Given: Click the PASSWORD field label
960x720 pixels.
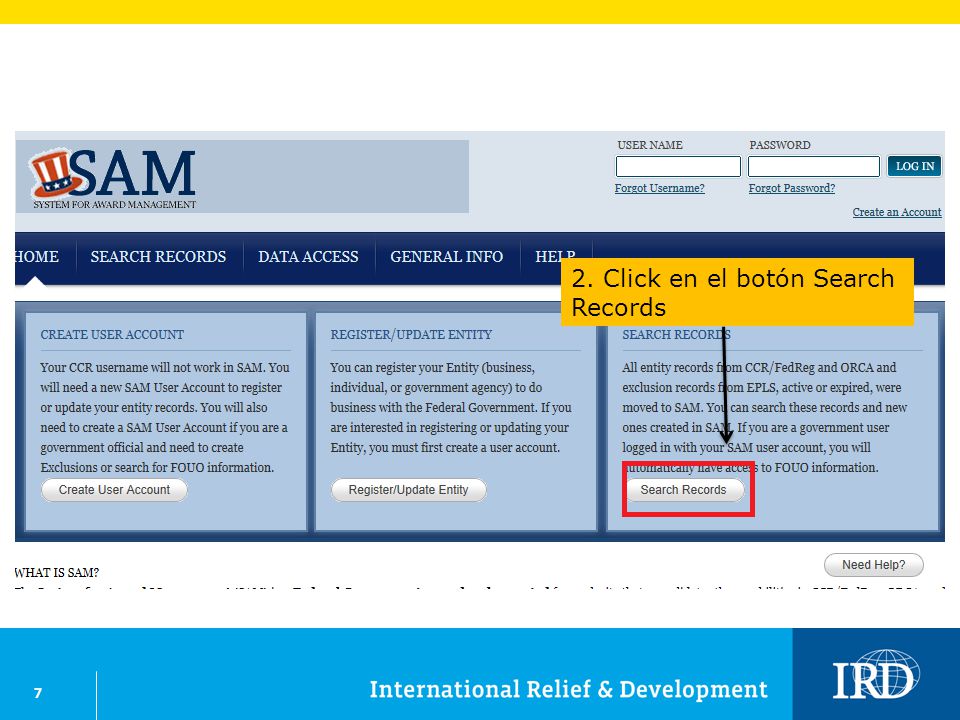Looking at the screenshot, I should click(x=779, y=145).
